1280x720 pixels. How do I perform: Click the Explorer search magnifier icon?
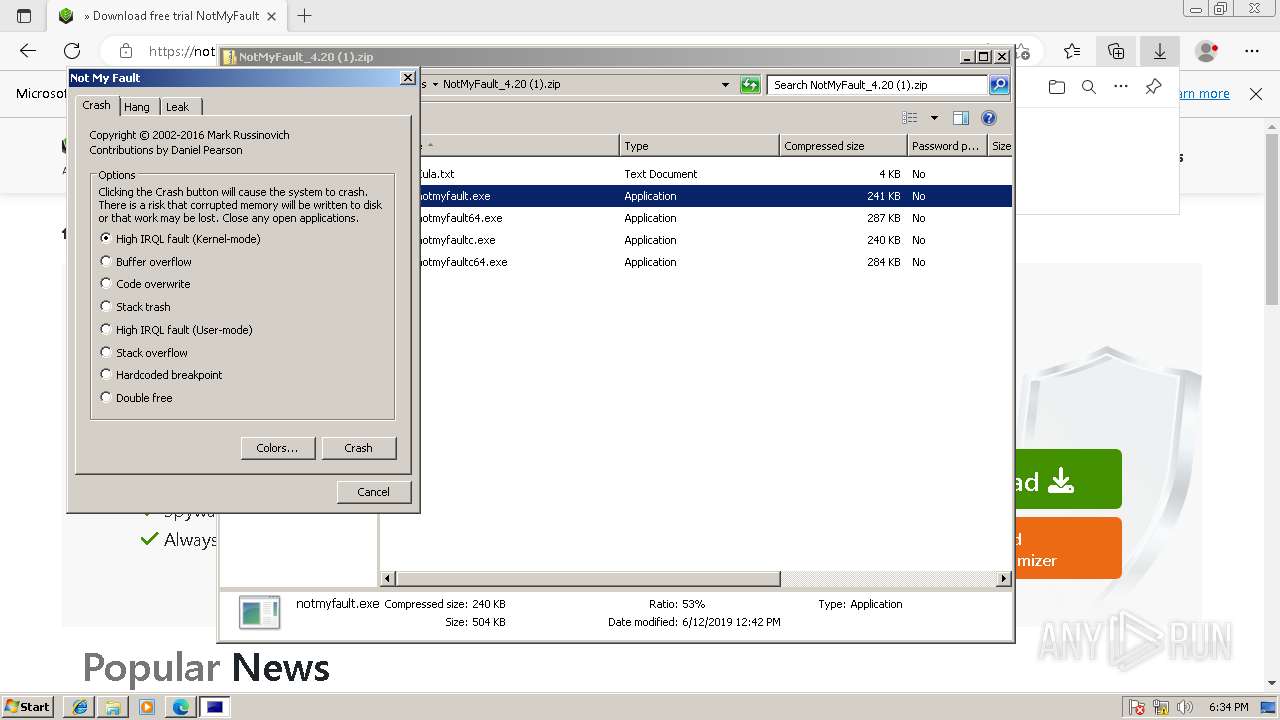click(x=999, y=85)
